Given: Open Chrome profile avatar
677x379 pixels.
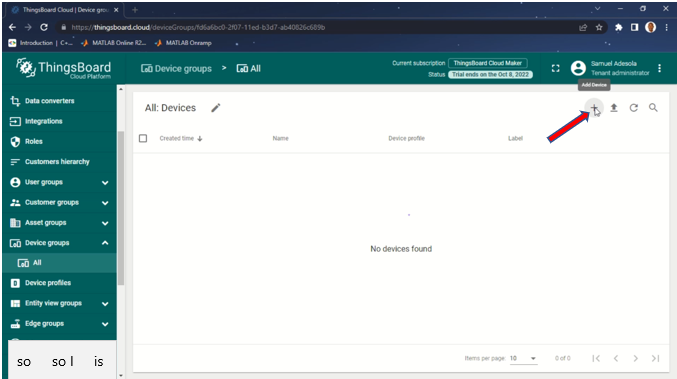Looking at the screenshot, I should (x=651, y=27).
